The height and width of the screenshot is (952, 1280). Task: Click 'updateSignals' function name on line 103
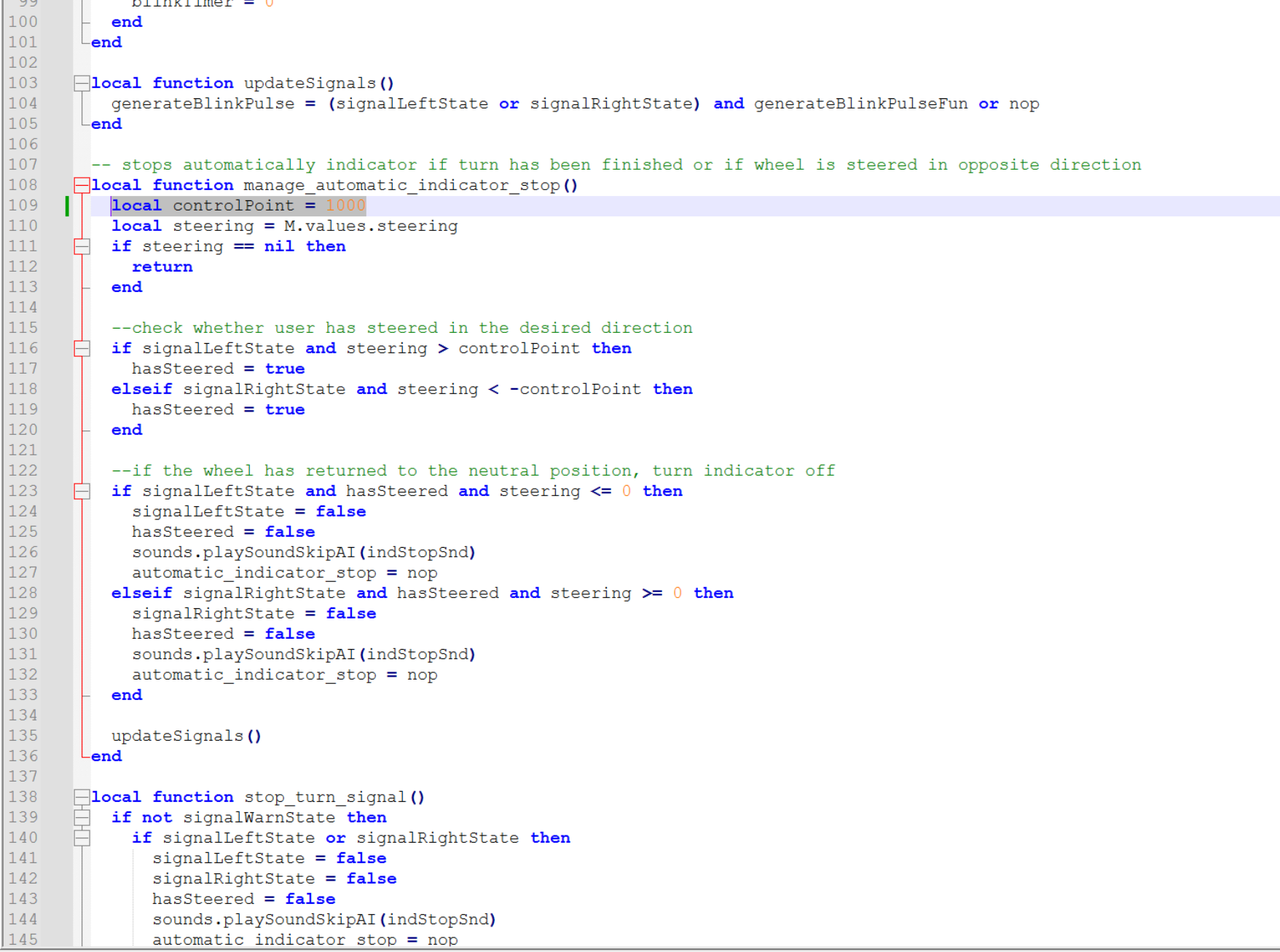point(310,83)
